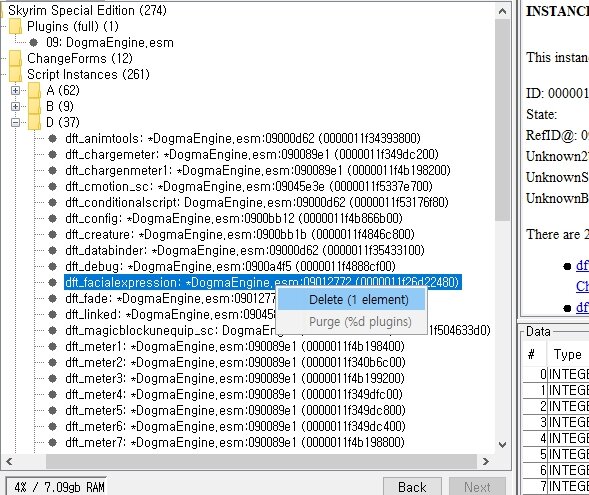The height and width of the screenshot is (495, 589).
Task: Collapse the D (37) script group
Action: click(15, 122)
